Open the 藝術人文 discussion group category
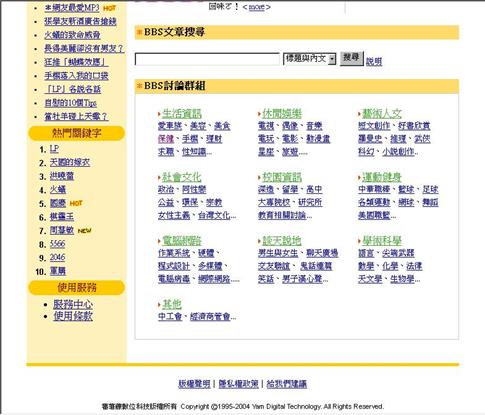Viewport: 485px width, 415px height. click(x=382, y=113)
